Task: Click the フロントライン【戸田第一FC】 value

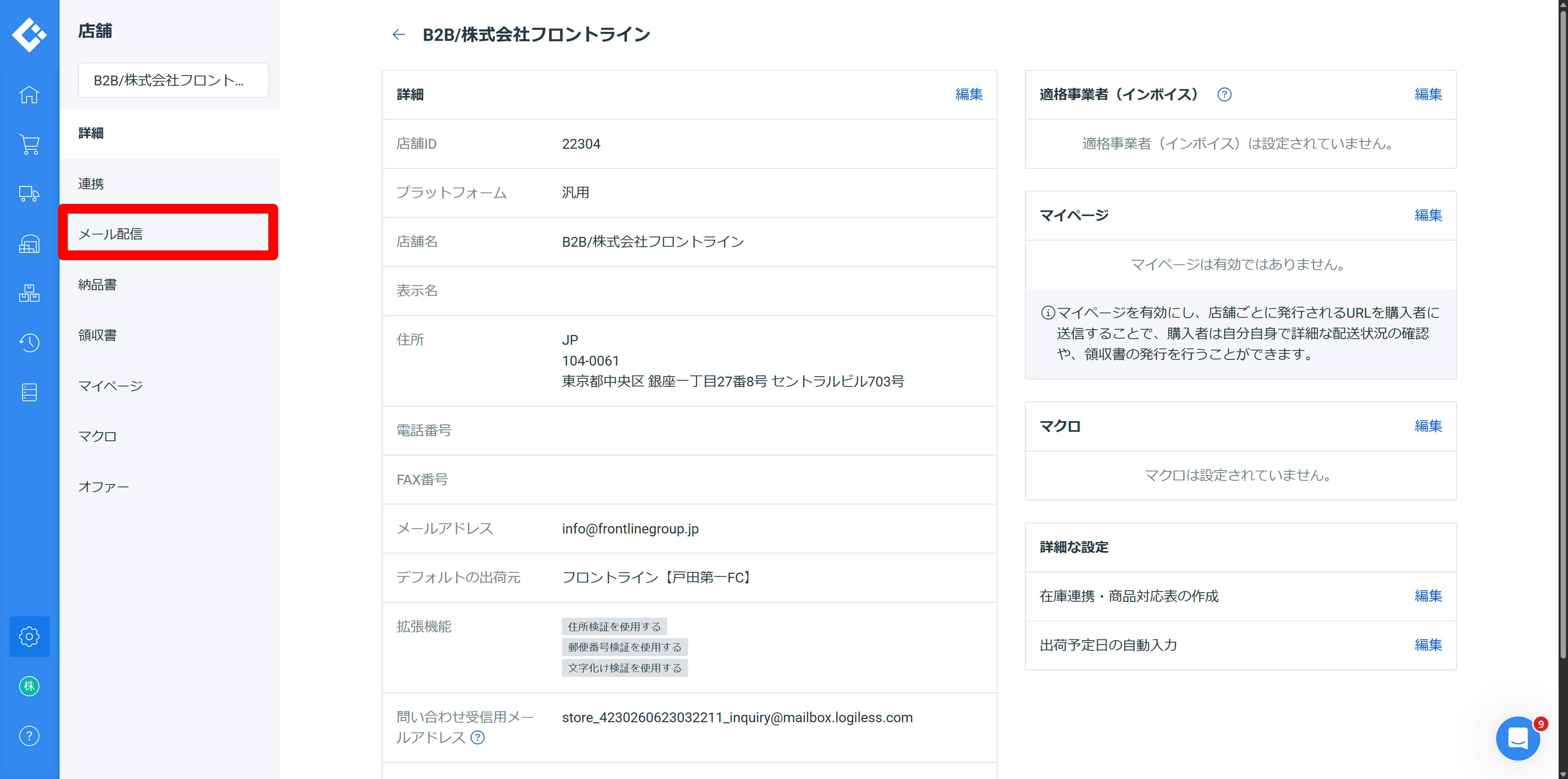Action: coord(658,577)
